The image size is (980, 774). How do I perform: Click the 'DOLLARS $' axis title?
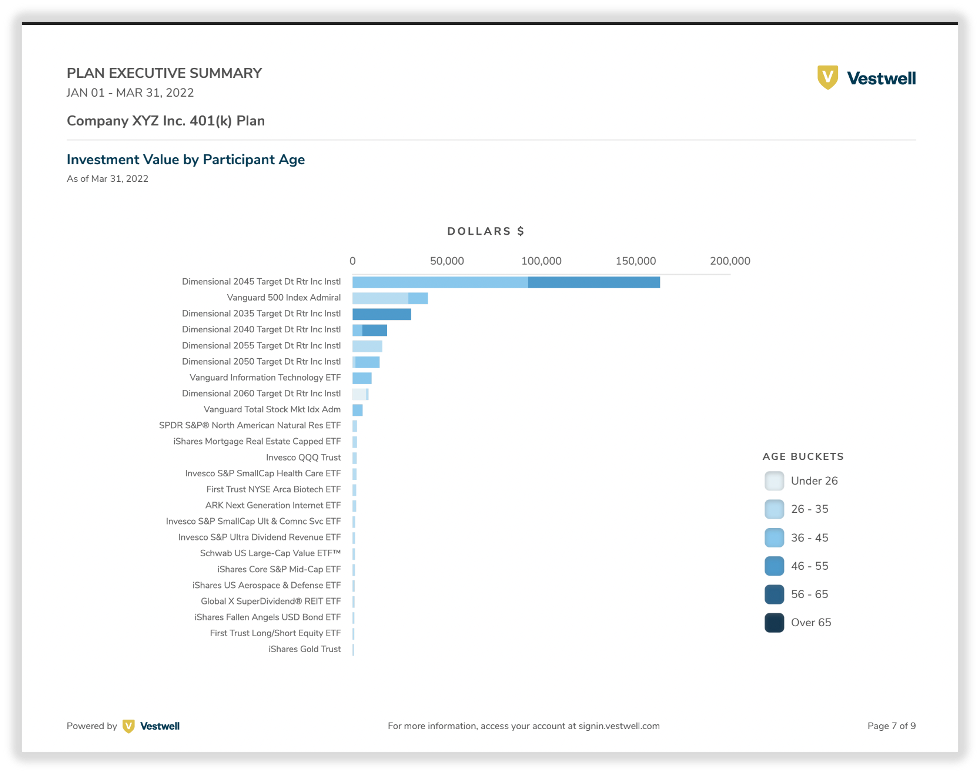tap(486, 231)
